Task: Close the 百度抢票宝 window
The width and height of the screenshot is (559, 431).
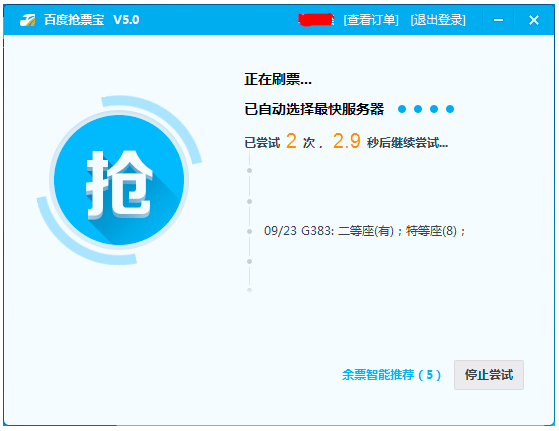Action: 534,20
